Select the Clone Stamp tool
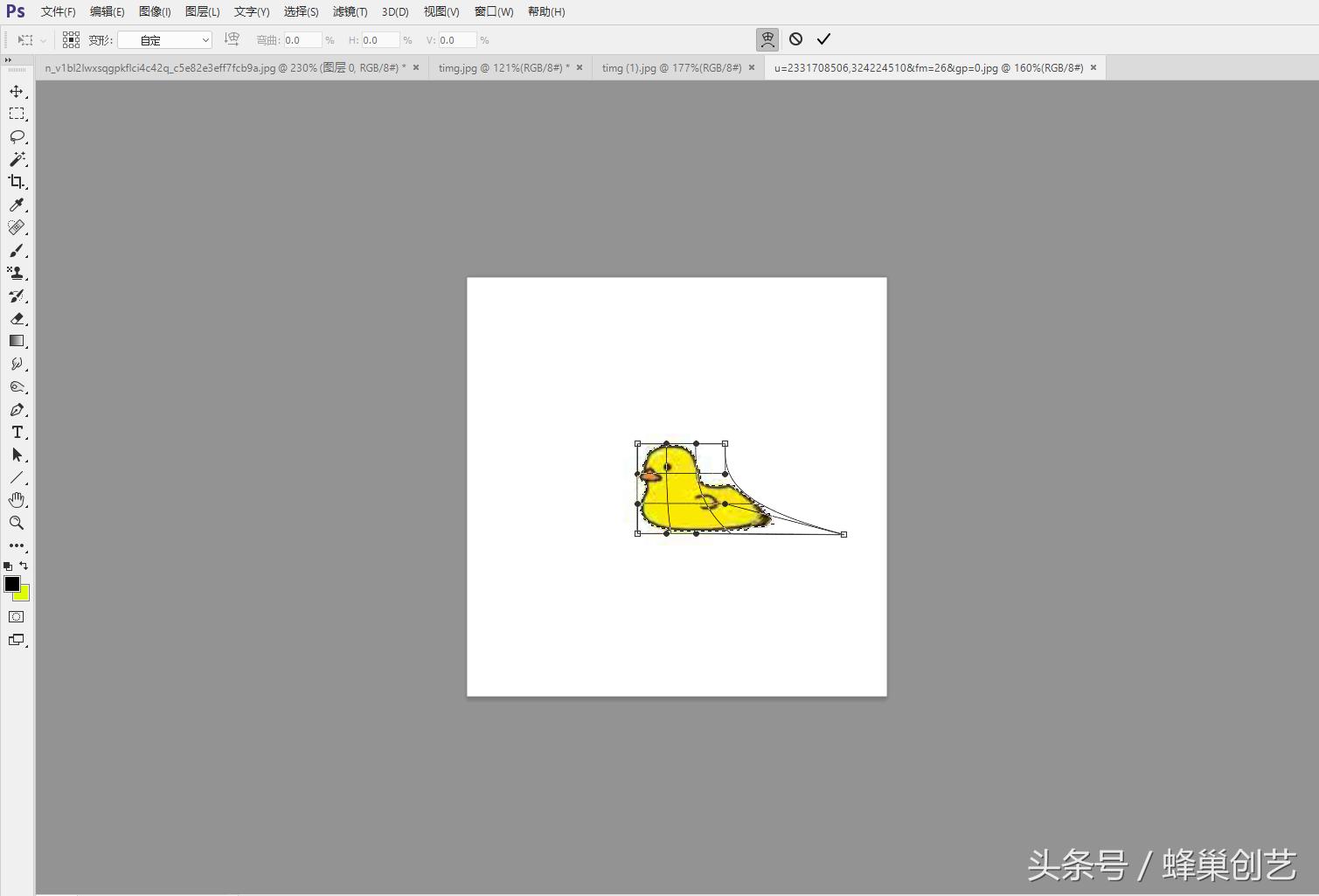Viewport: 1319px width, 896px height. [17, 273]
